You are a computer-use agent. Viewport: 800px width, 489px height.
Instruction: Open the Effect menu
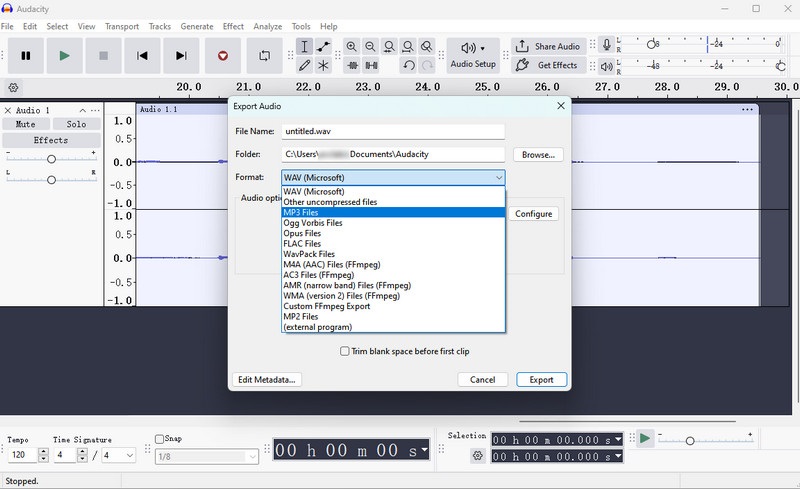(233, 27)
